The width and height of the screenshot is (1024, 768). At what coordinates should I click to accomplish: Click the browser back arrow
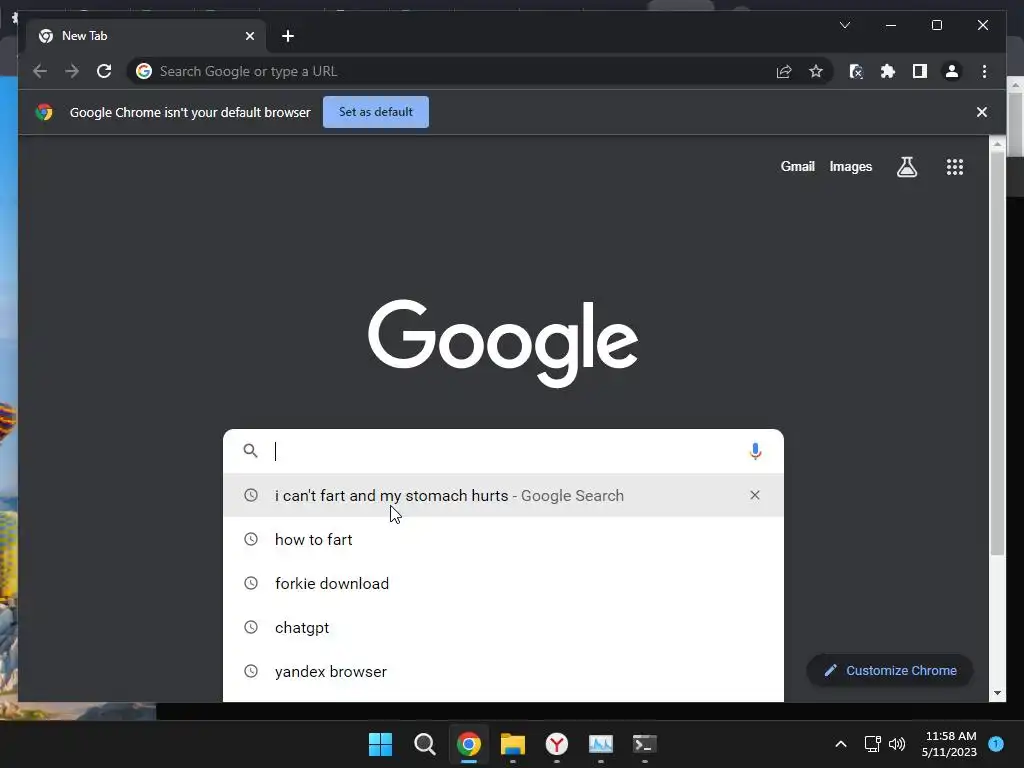coord(40,71)
